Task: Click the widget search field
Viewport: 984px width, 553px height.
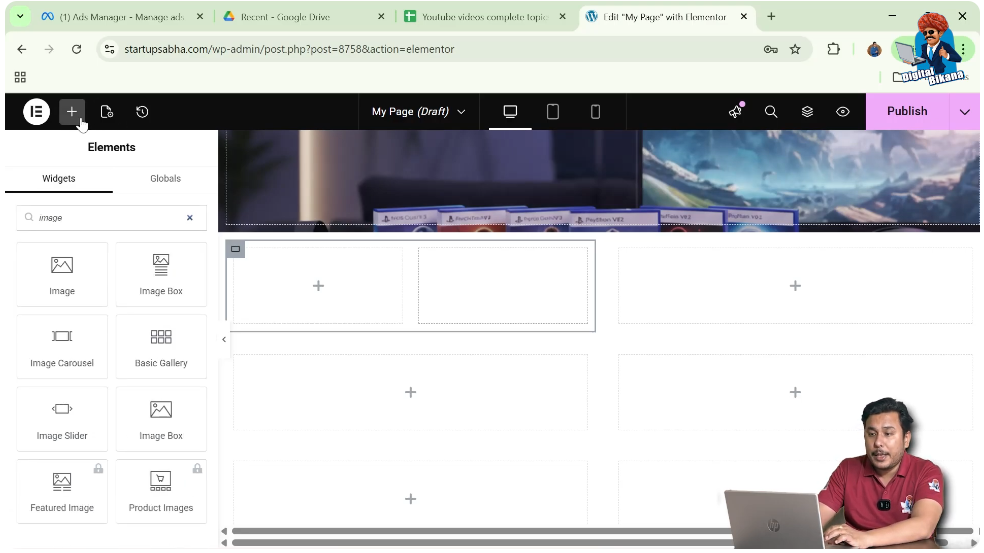Action: [x=110, y=218]
